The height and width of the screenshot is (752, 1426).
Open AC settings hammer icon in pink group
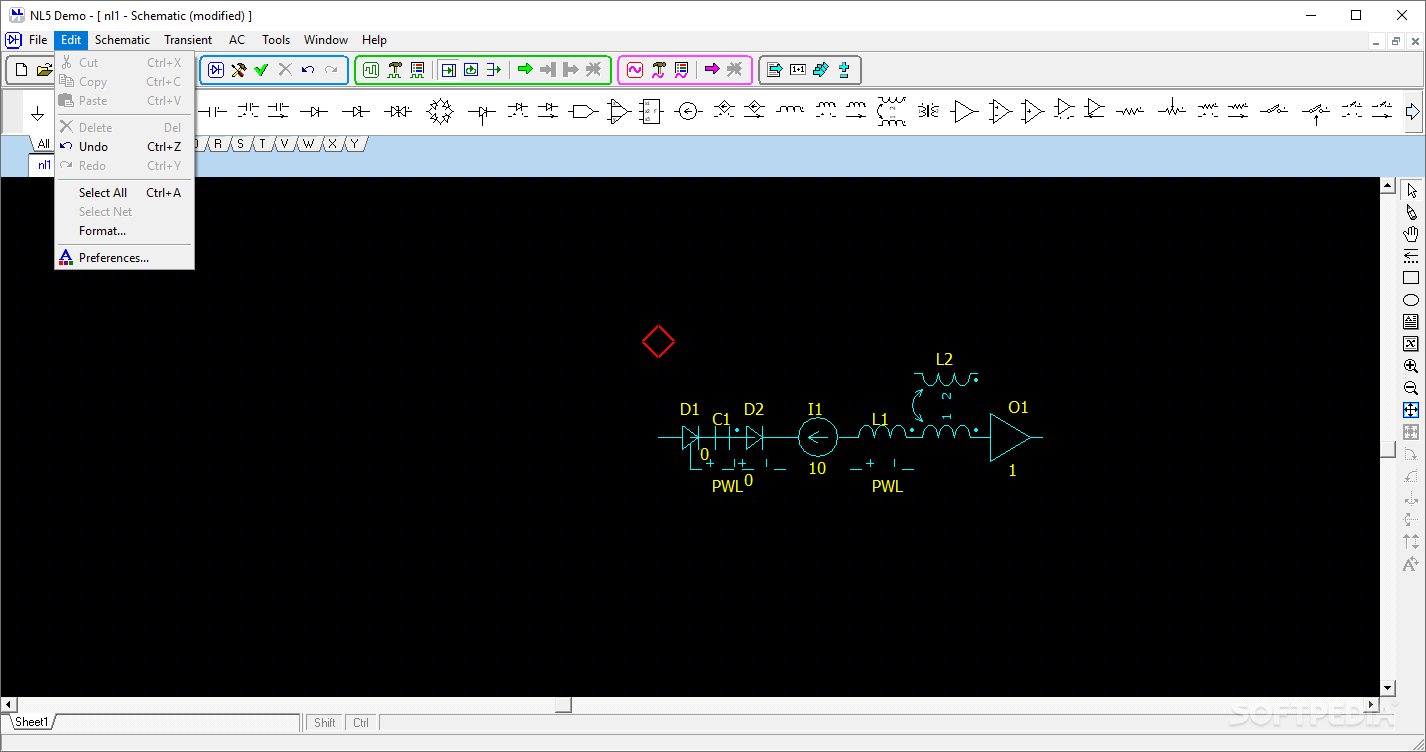point(658,70)
